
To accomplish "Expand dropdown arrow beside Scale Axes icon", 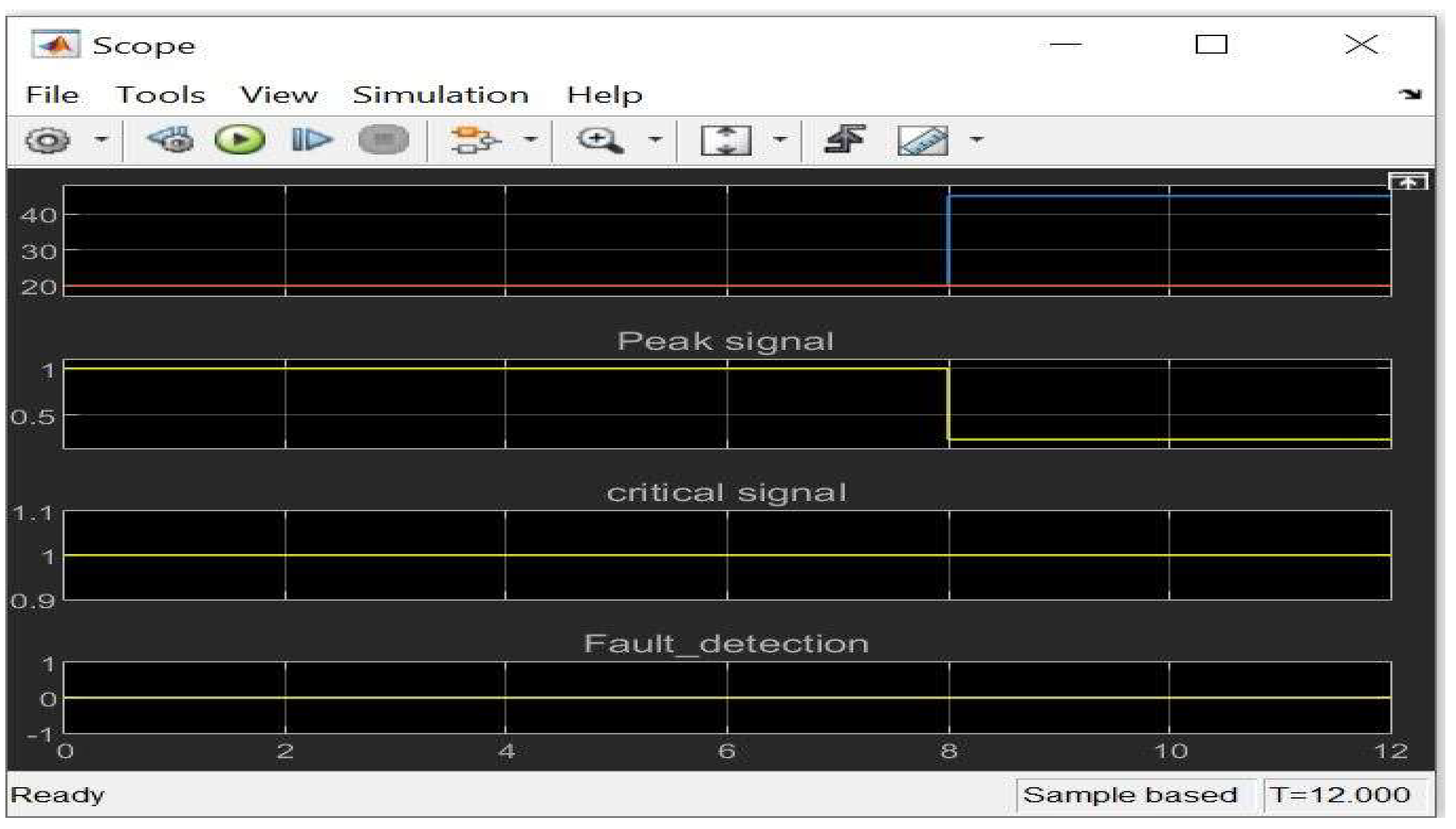I will 780,140.
